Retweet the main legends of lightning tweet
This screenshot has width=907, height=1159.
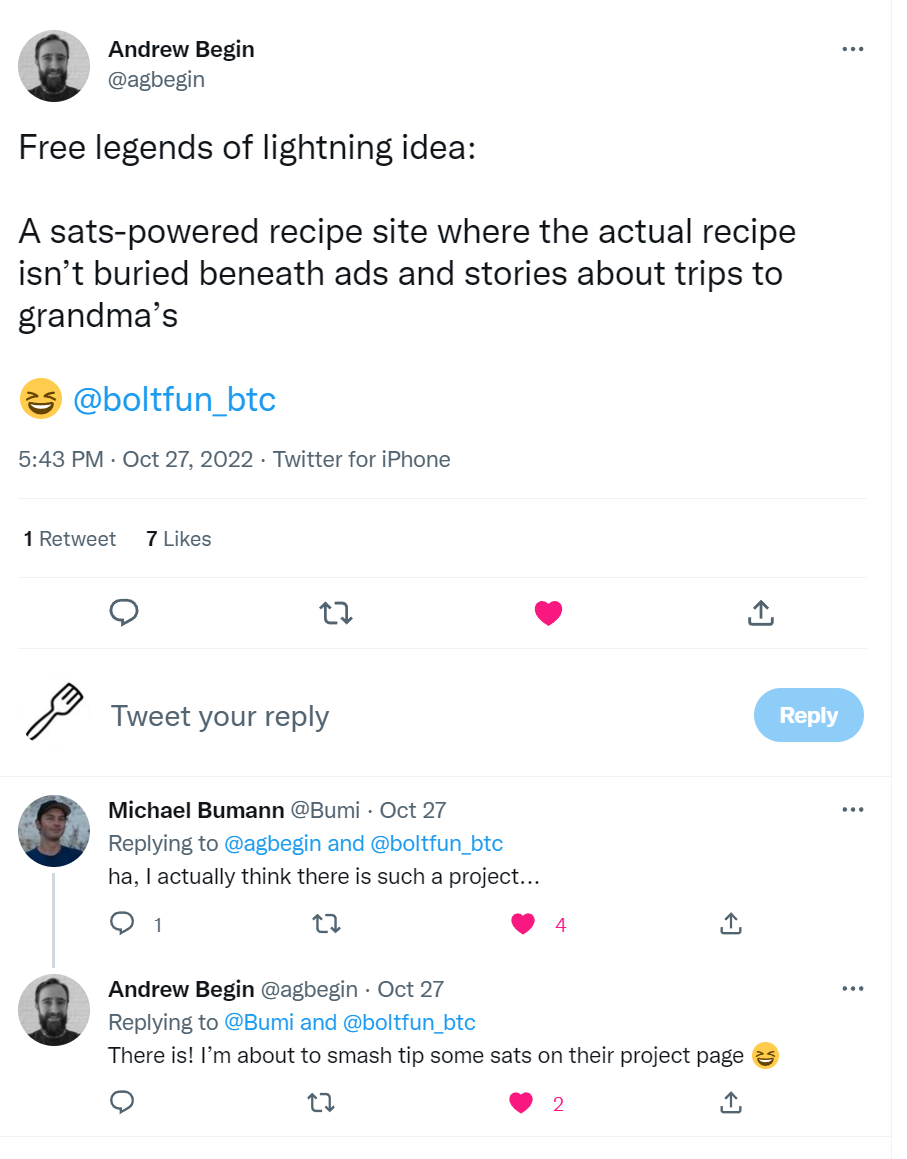pos(335,612)
